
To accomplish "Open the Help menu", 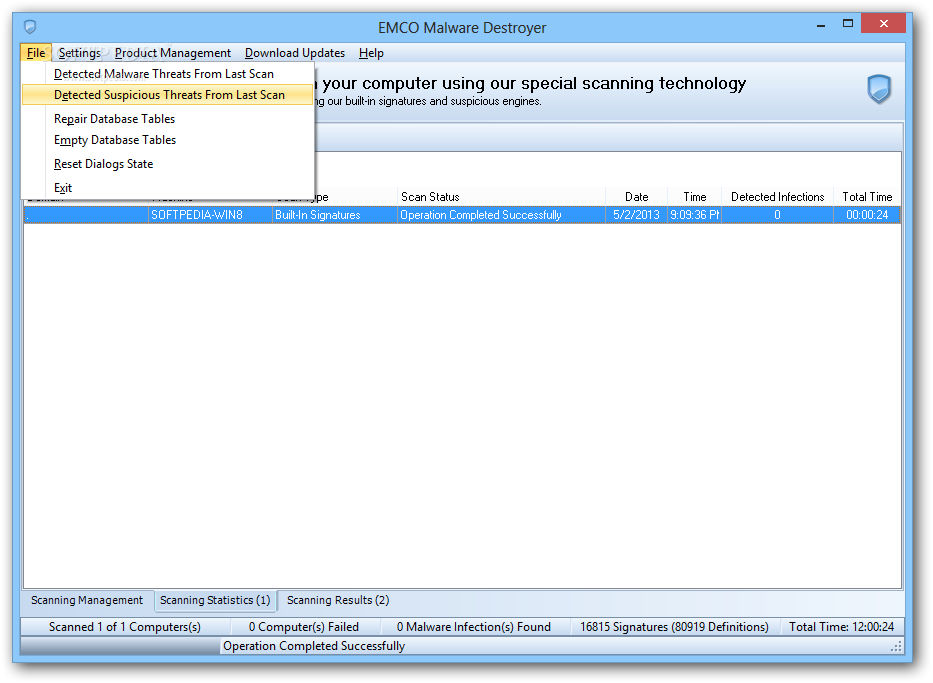I will point(371,53).
